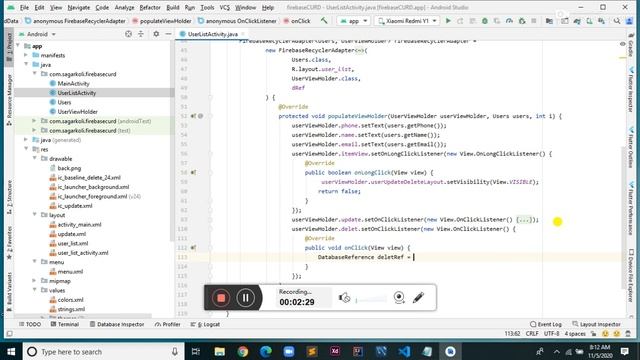Run the app with green play button

[448, 20]
